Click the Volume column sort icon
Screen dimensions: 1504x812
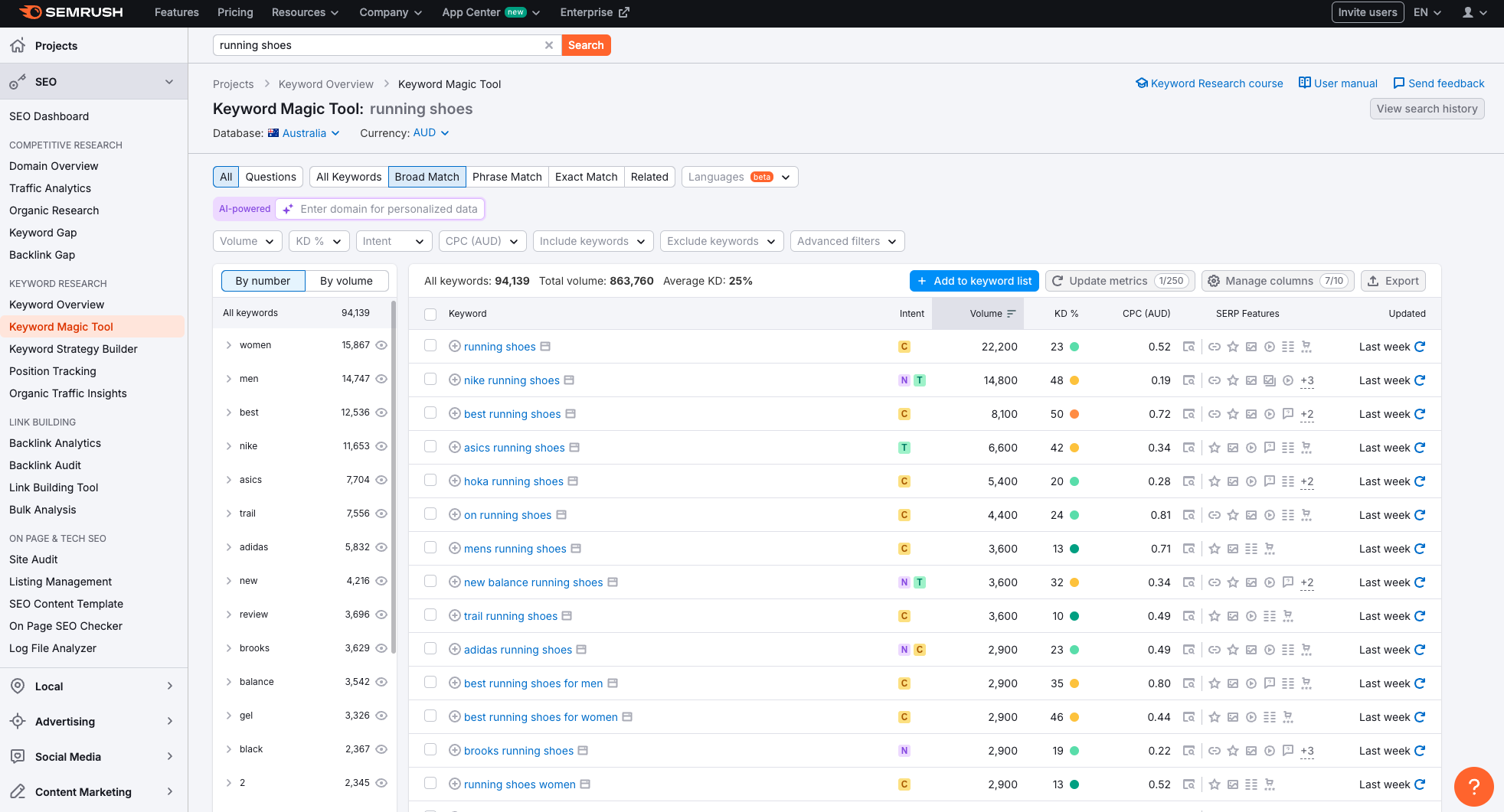click(1011, 314)
